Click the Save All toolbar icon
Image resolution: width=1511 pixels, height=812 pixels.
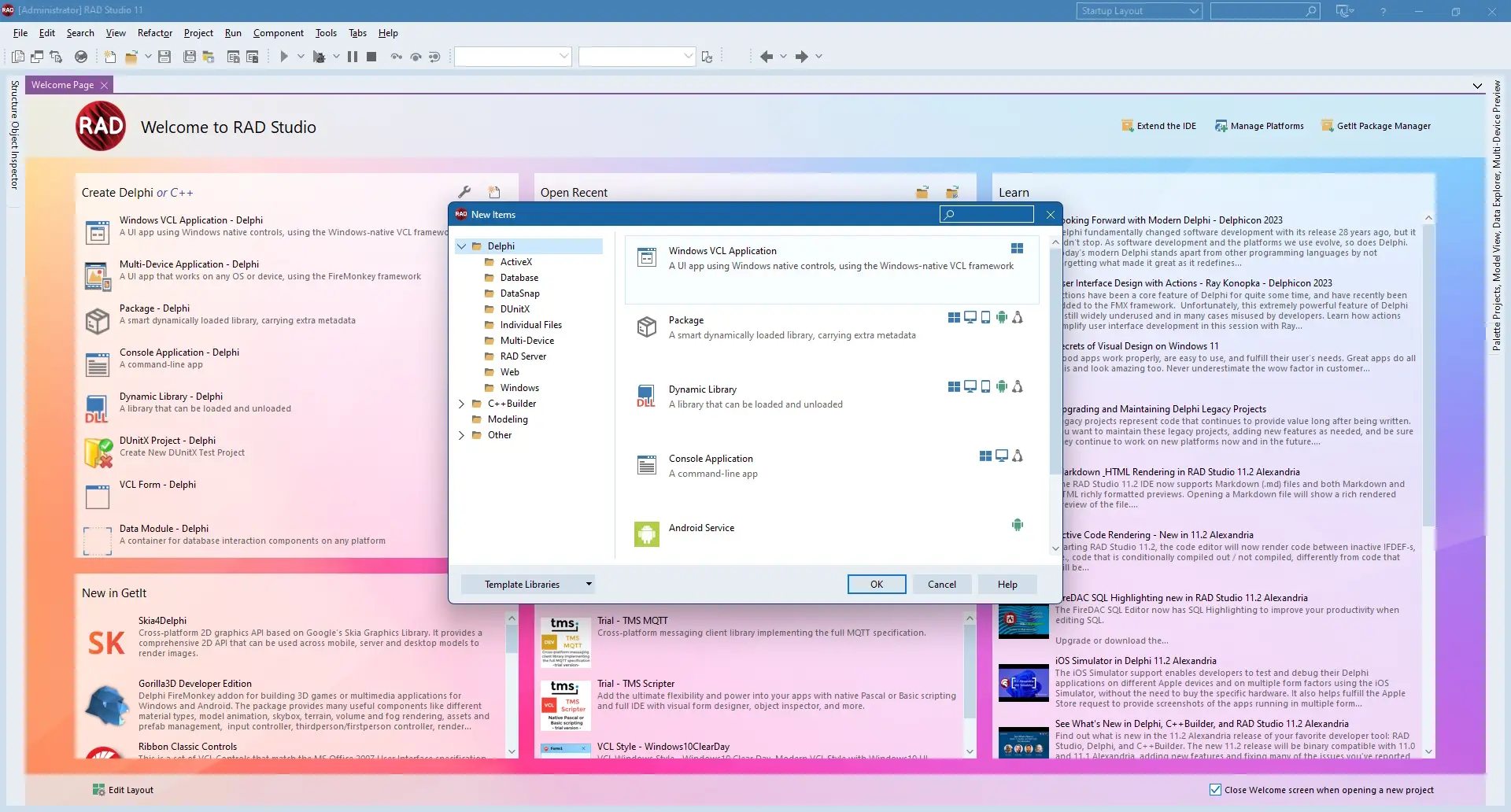coord(190,57)
